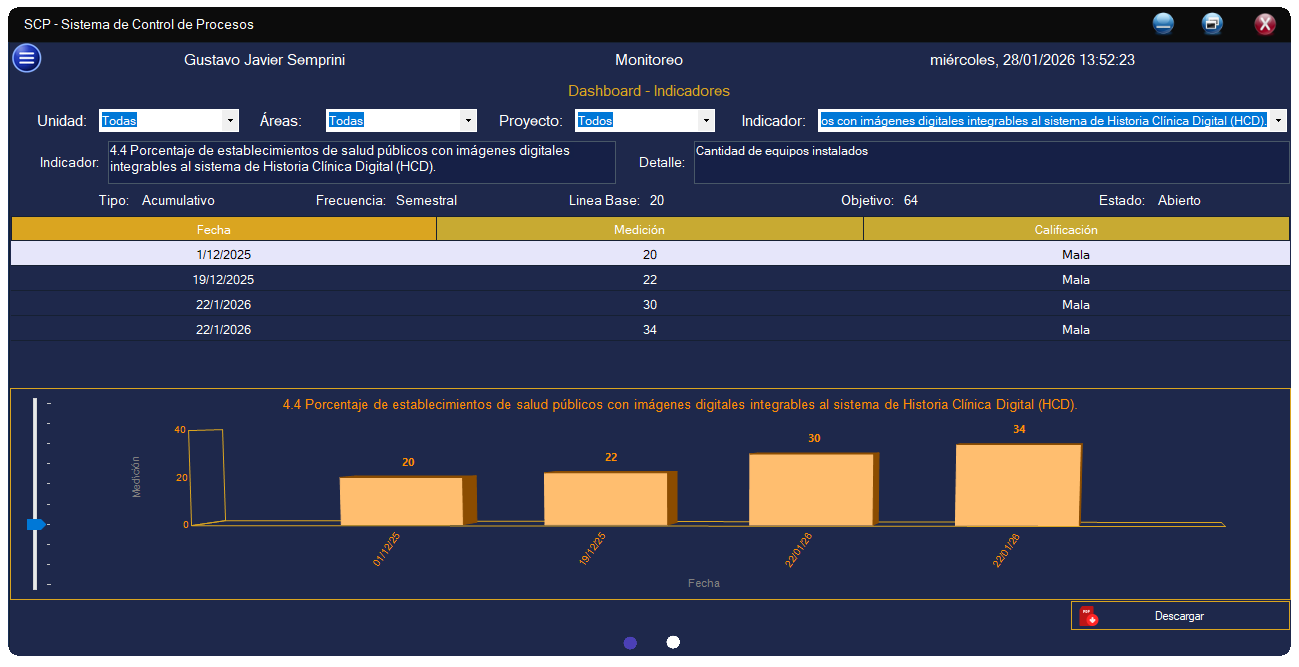Minimize the SCP window
This screenshot has height=667, width=1299.
[1163, 24]
